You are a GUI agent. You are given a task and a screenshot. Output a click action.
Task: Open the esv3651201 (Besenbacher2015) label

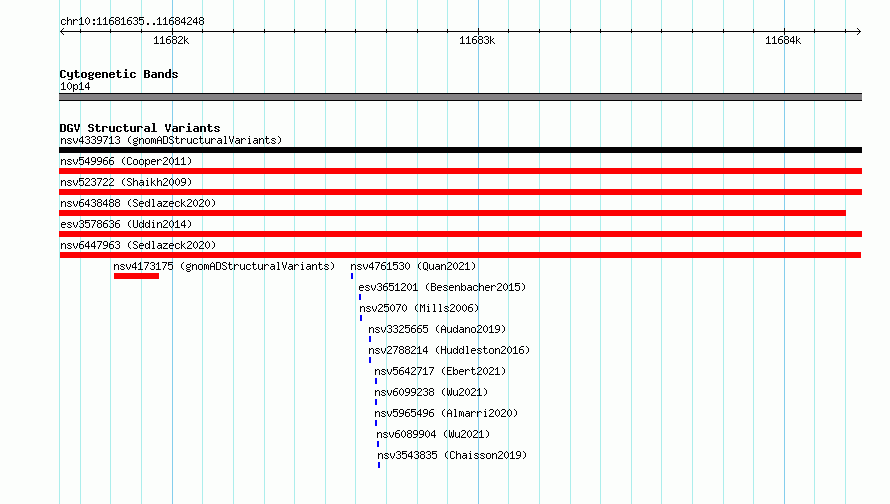pyautogui.click(x=442, y=287)
